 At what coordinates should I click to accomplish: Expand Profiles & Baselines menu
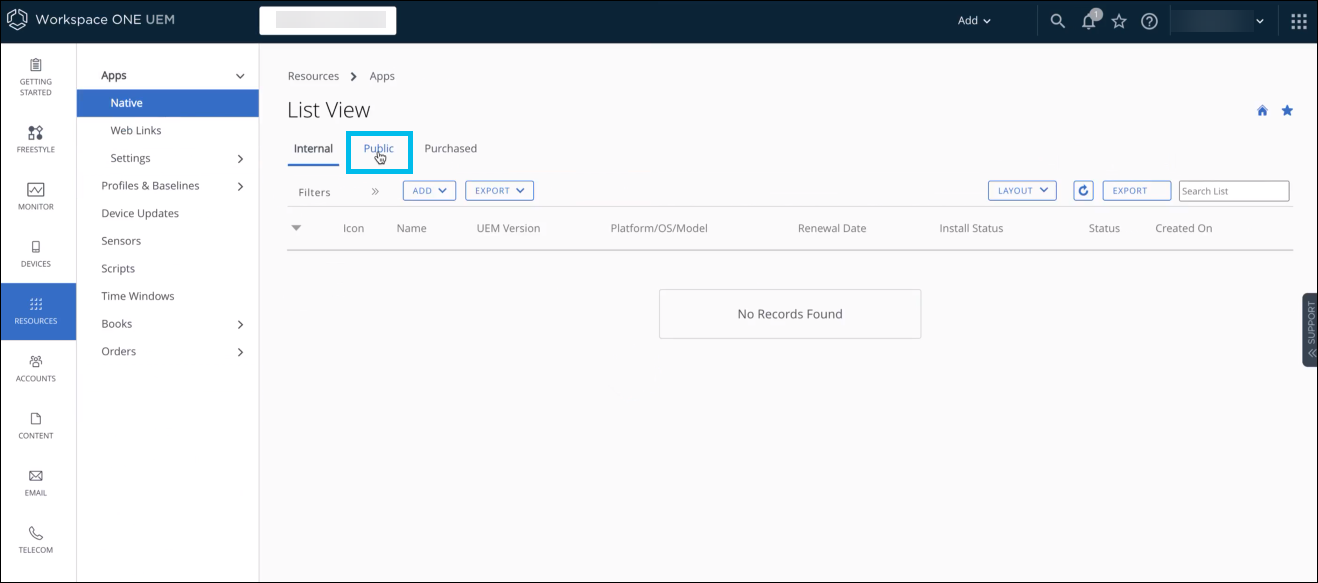point(240,186)
